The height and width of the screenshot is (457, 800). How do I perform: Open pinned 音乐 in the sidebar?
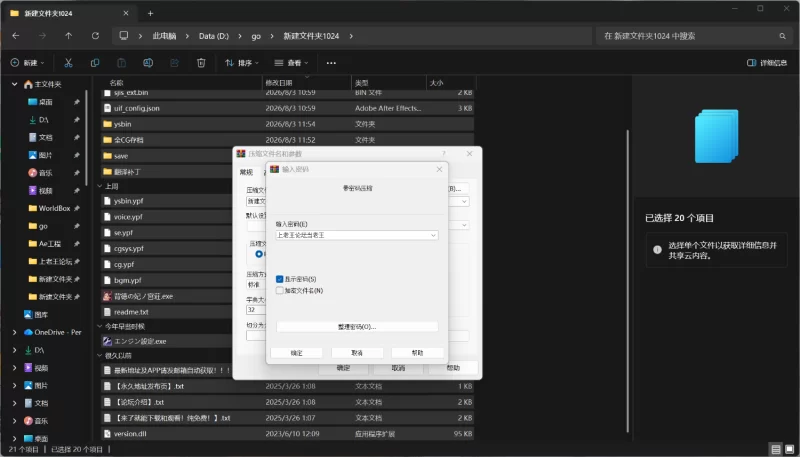[45, 173]
